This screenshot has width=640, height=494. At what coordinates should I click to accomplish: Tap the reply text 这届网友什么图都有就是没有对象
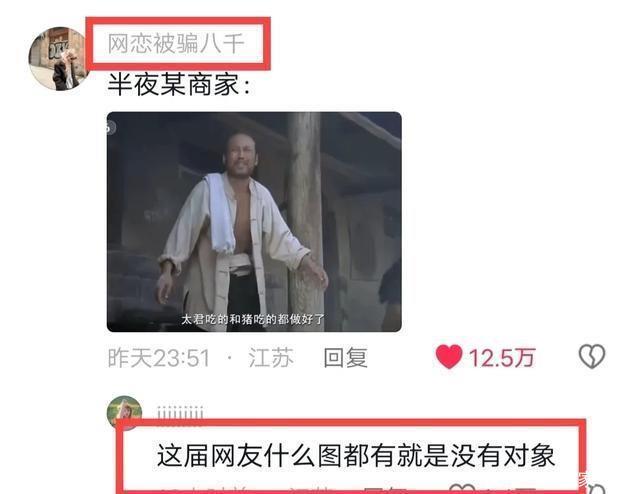[356, 455]
